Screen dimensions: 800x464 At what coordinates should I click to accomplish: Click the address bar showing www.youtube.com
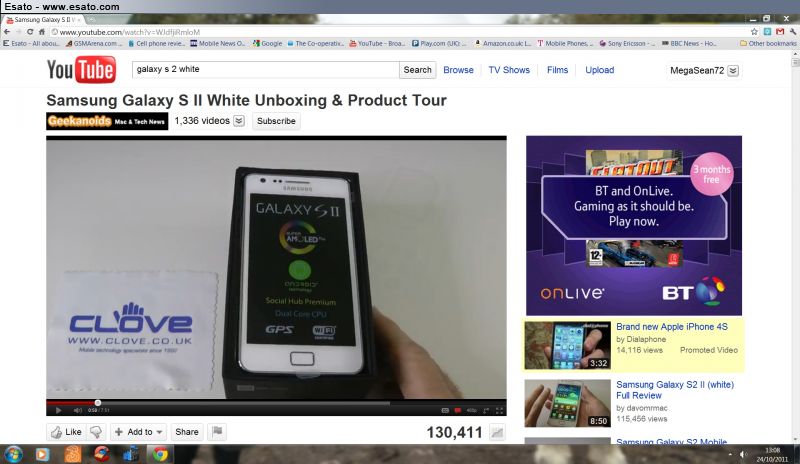pyautogui.click(x=398, y=32)
